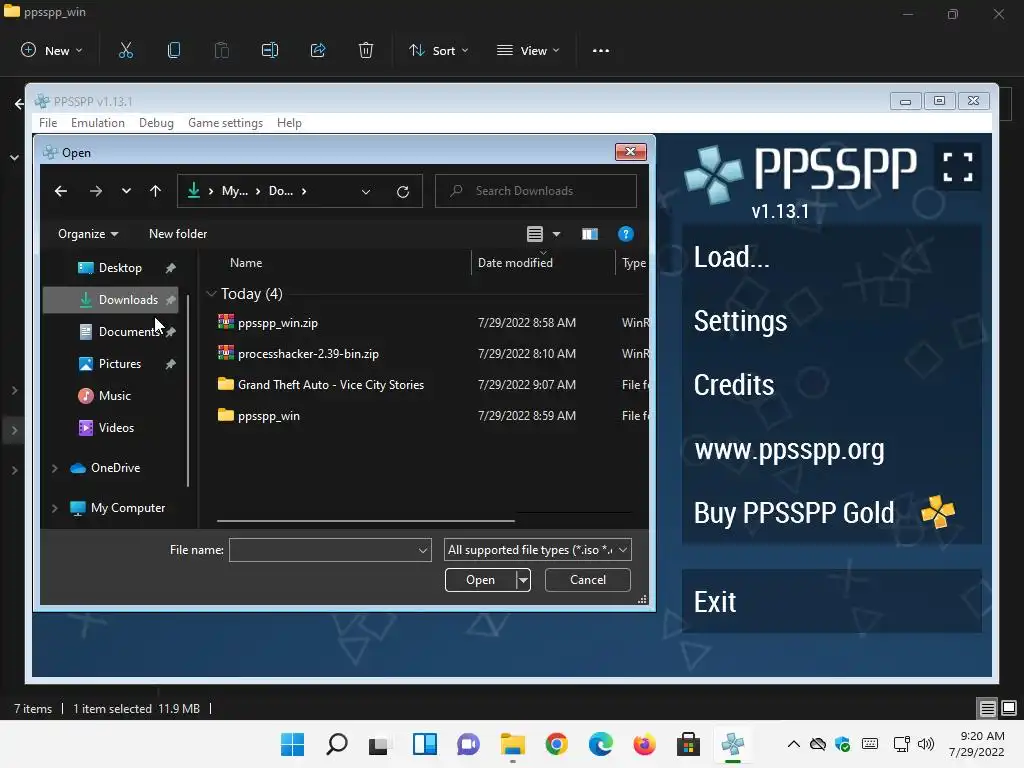Click the Change your view icon in Open dialog
This screenshot has width=1024, height=768.
point(535,234)
